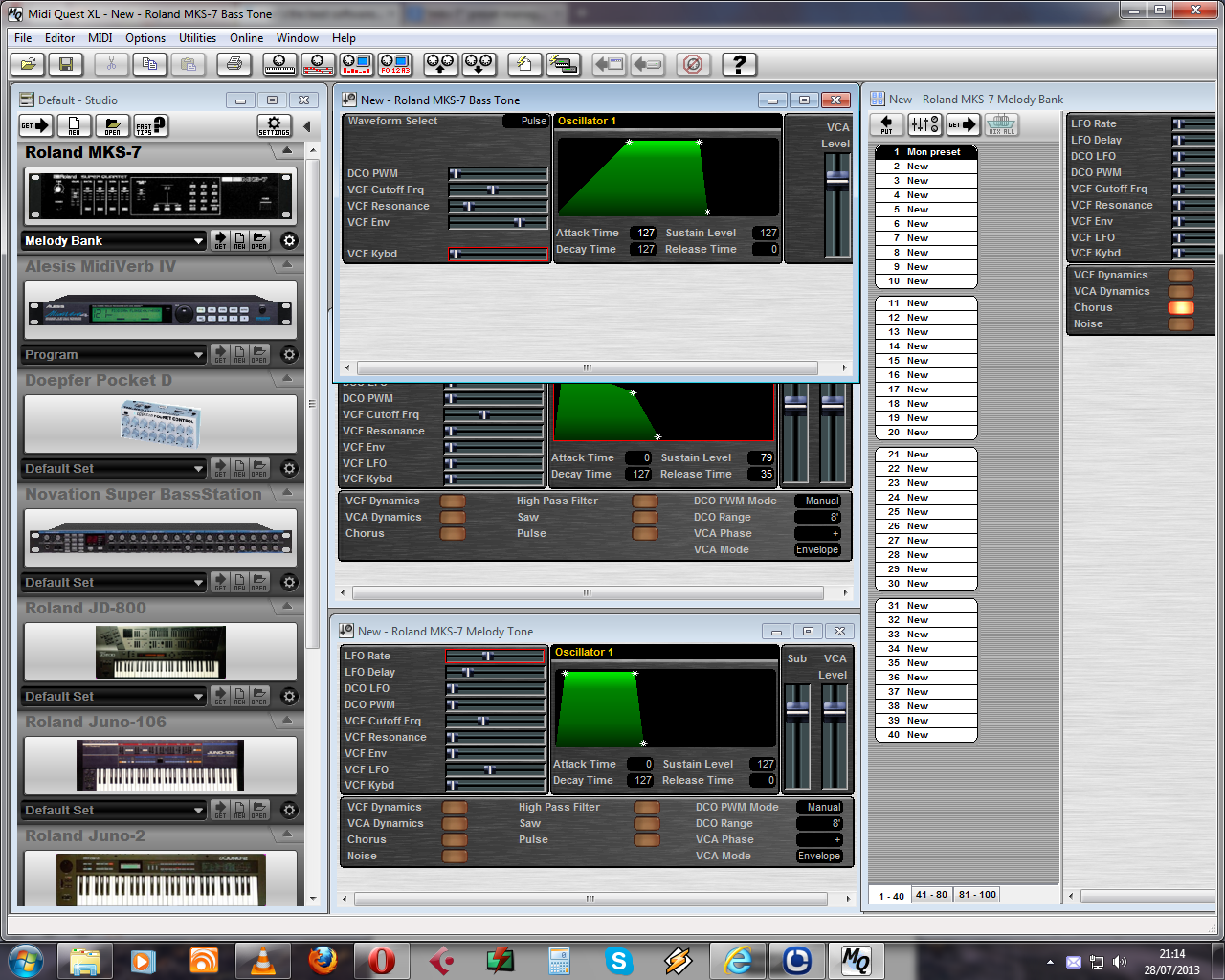
Task: Click LFO Rate slider in Melody Tone window
Action: 496,656
